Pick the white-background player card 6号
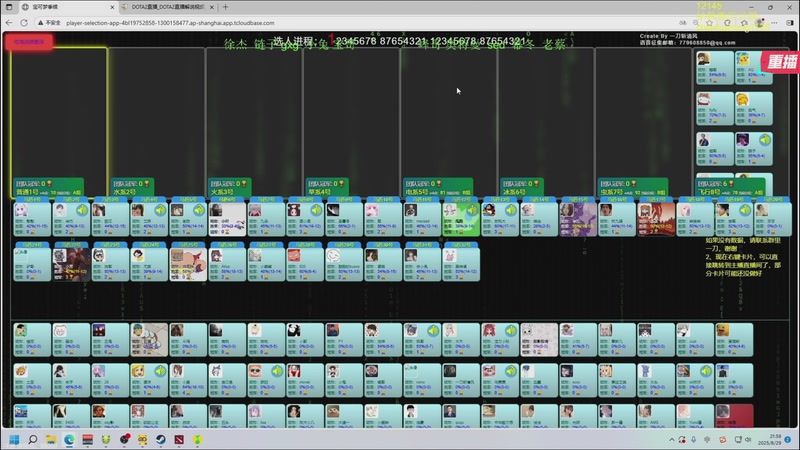Screen dimensions: 800x450 [x=227, y=219]
